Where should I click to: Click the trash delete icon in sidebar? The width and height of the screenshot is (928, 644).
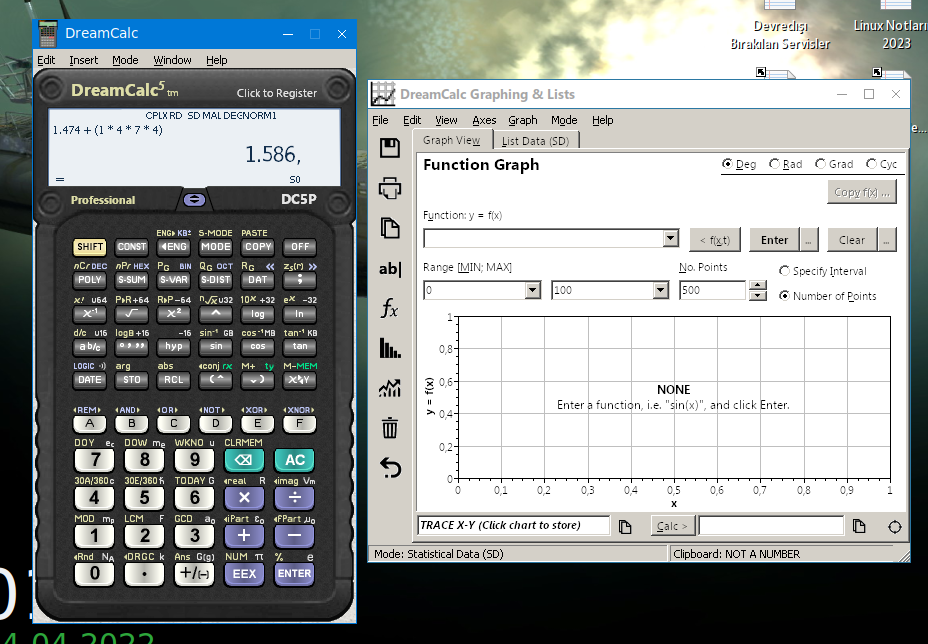390,428
